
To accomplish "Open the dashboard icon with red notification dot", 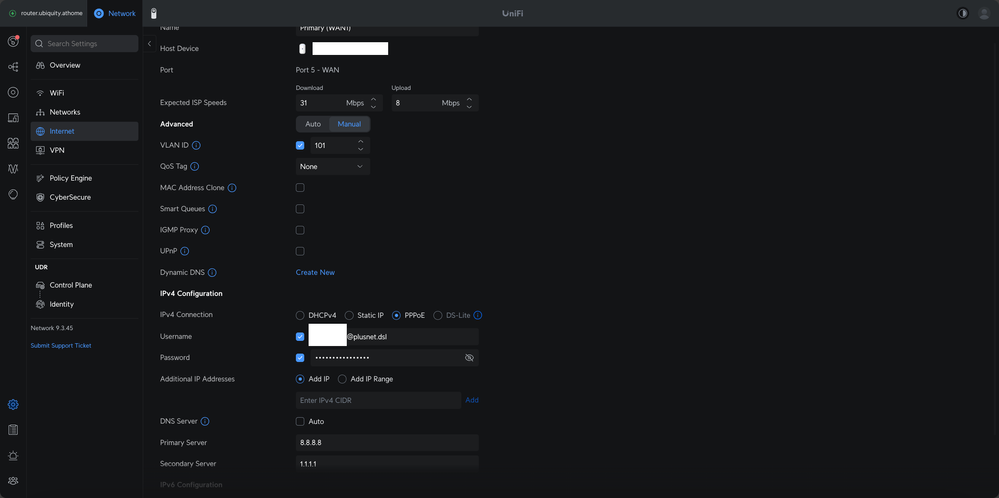I will [13, 42].
